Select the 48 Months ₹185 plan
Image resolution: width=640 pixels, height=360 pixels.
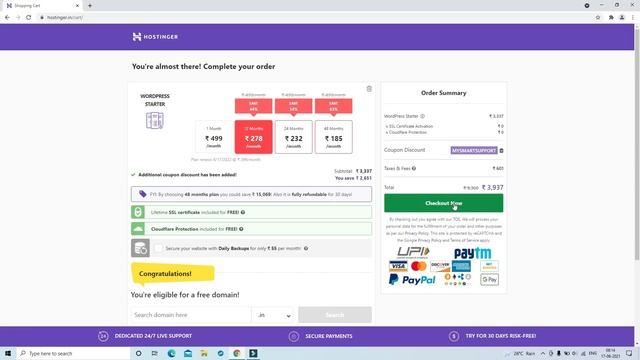(333, 137)
